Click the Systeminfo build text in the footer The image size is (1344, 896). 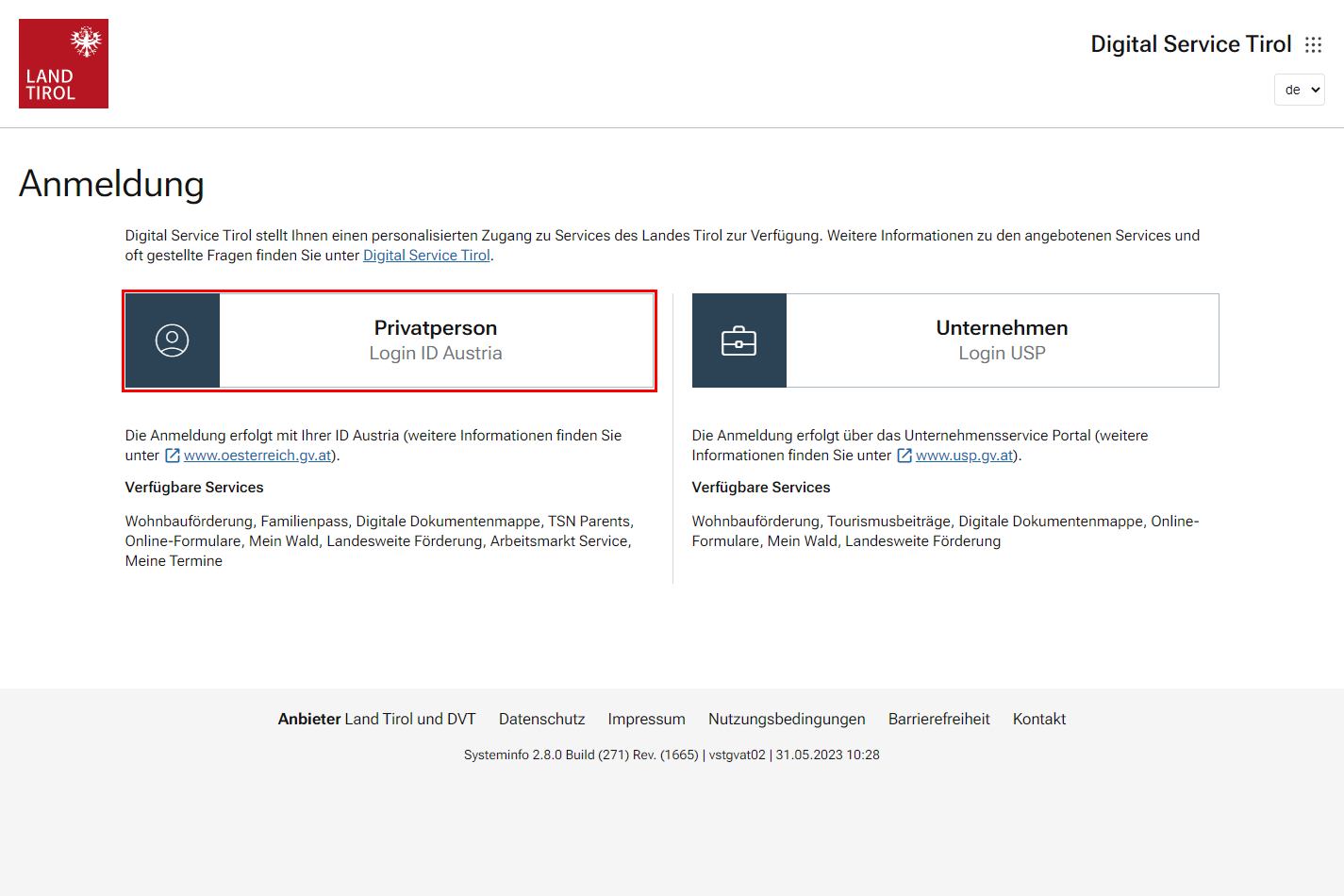tap(672, 755)
